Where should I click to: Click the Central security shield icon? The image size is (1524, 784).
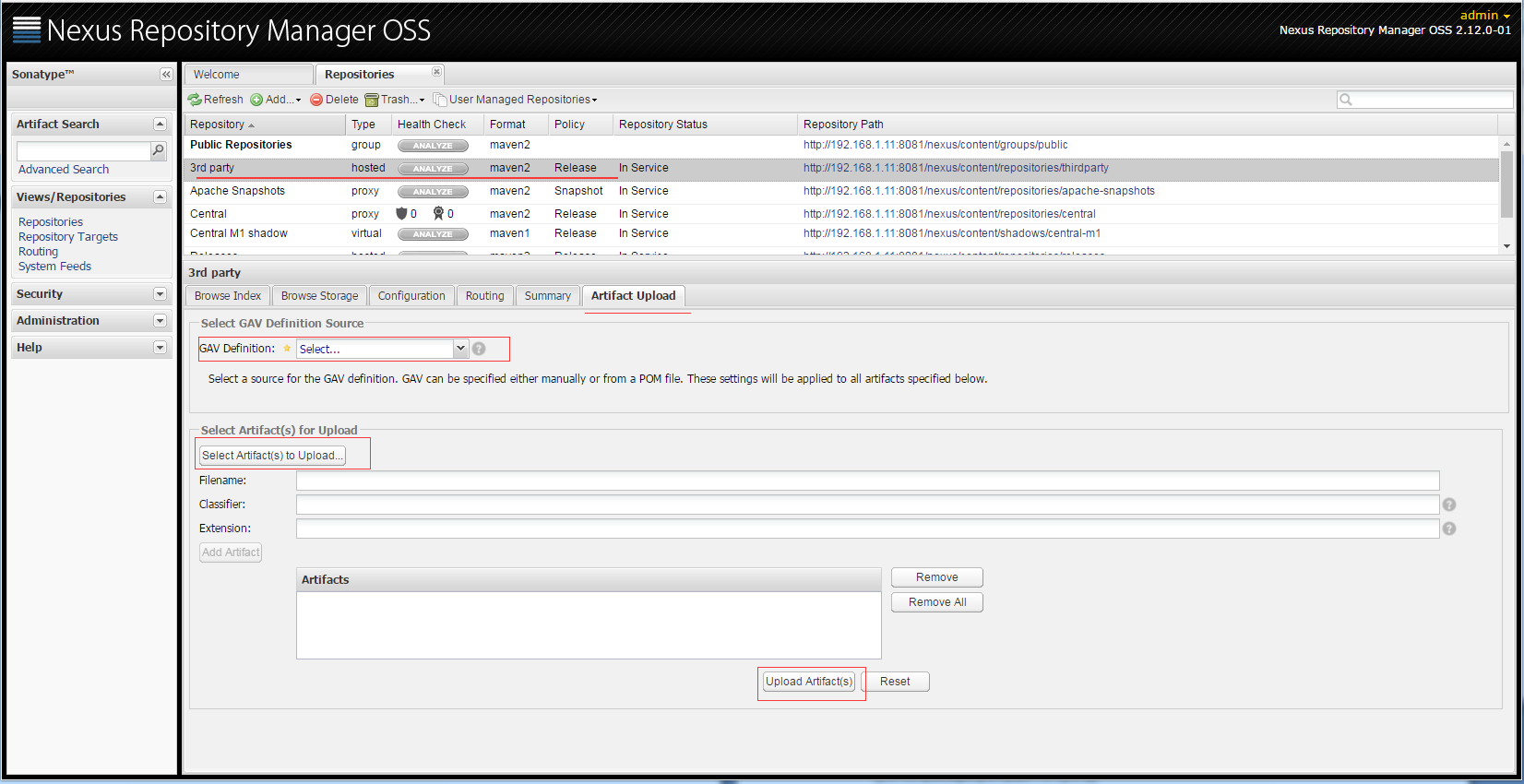(401, 213)
